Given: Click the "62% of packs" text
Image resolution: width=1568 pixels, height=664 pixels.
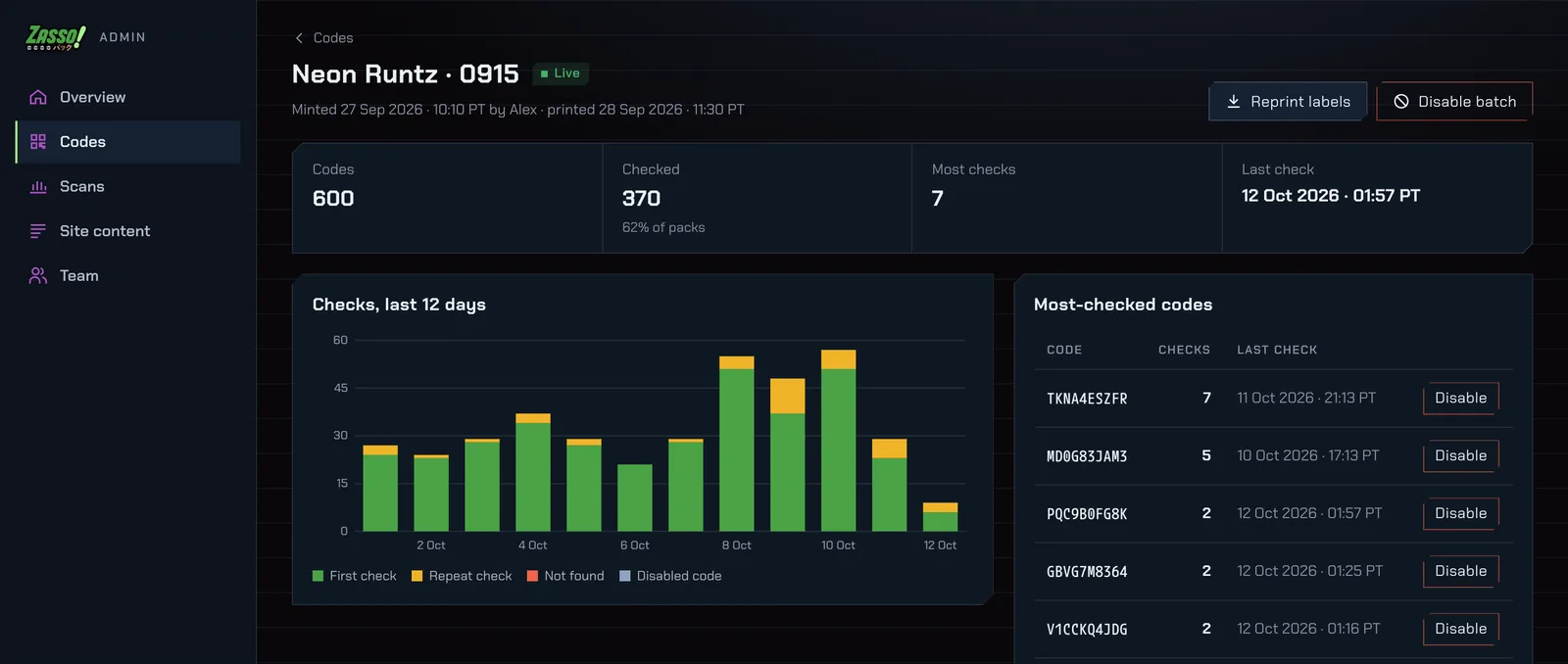Looking at the screenshot, I should [x=663, y=227].
